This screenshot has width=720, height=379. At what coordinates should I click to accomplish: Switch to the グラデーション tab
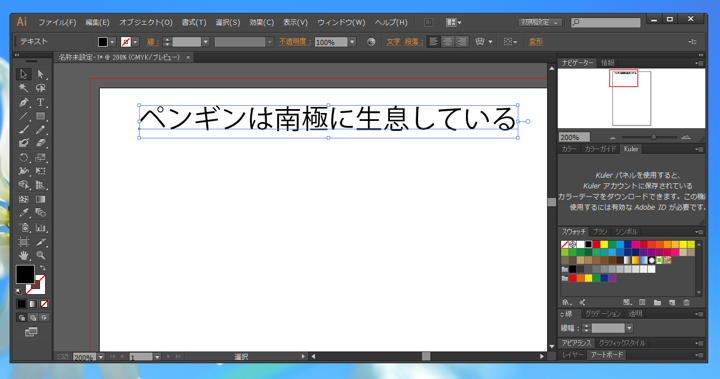coord(602,314)
